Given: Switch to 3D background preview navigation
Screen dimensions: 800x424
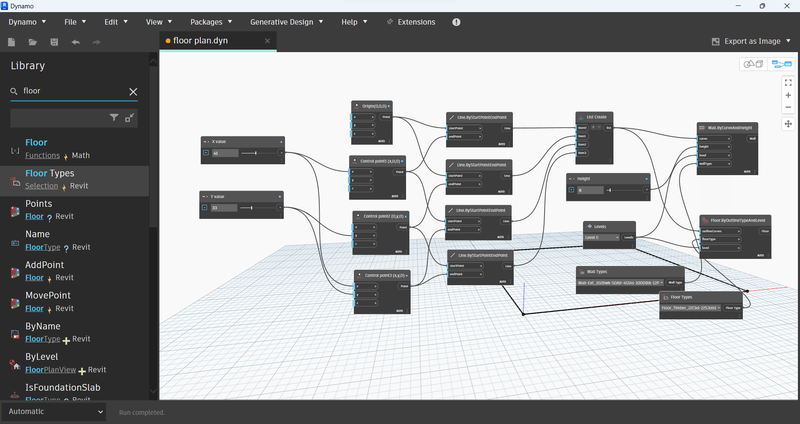Looking at the screenshot, I should [x=753, y=64].
